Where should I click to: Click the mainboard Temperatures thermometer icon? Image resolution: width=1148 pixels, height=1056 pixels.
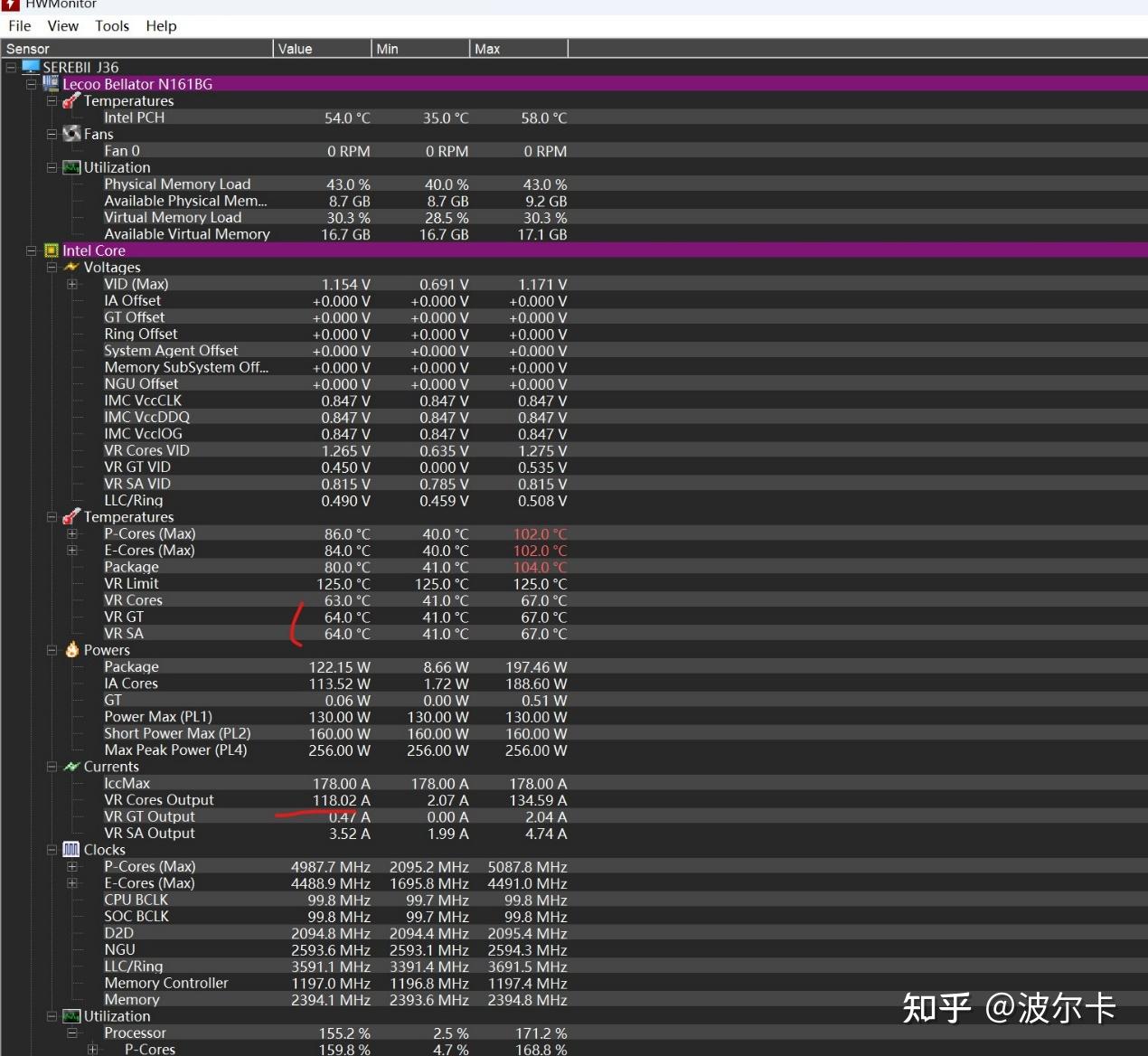click(x=71, y=100)
